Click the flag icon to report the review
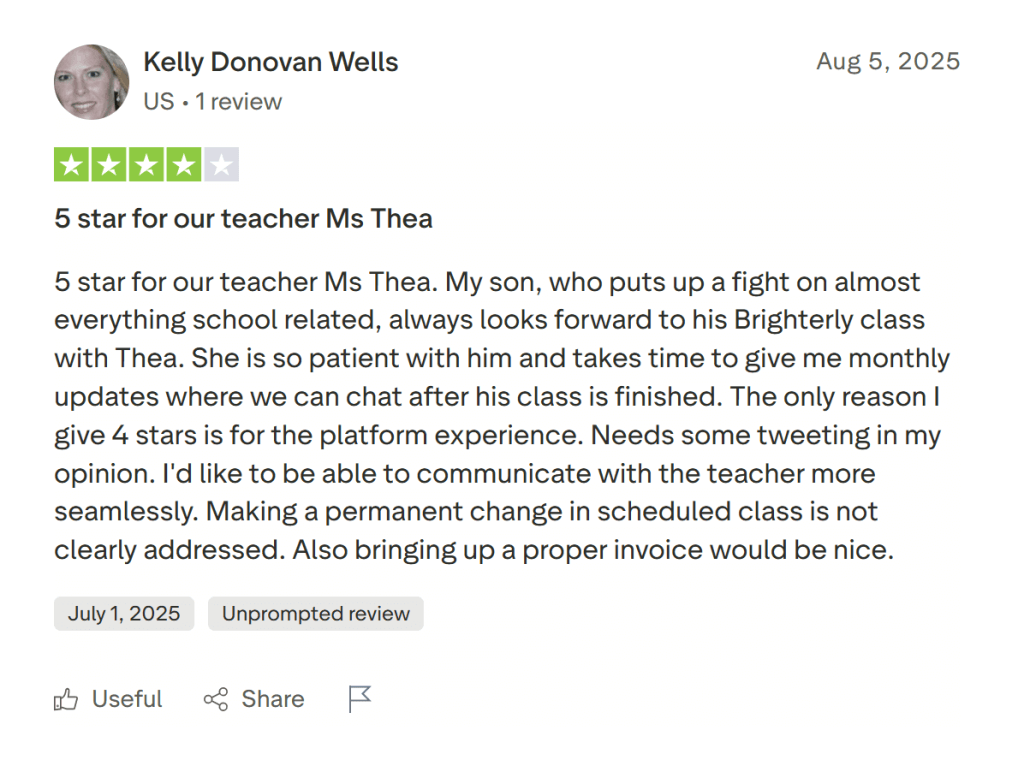Viewport: 1024px width, 760px height. click(x=358, y=698)
